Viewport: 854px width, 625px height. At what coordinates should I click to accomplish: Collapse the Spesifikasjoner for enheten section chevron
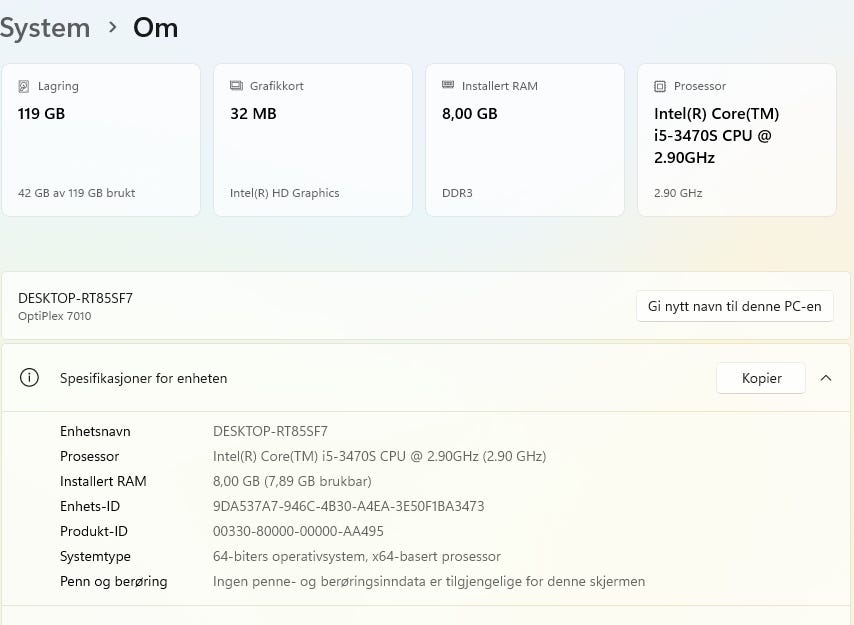point(826,378)
